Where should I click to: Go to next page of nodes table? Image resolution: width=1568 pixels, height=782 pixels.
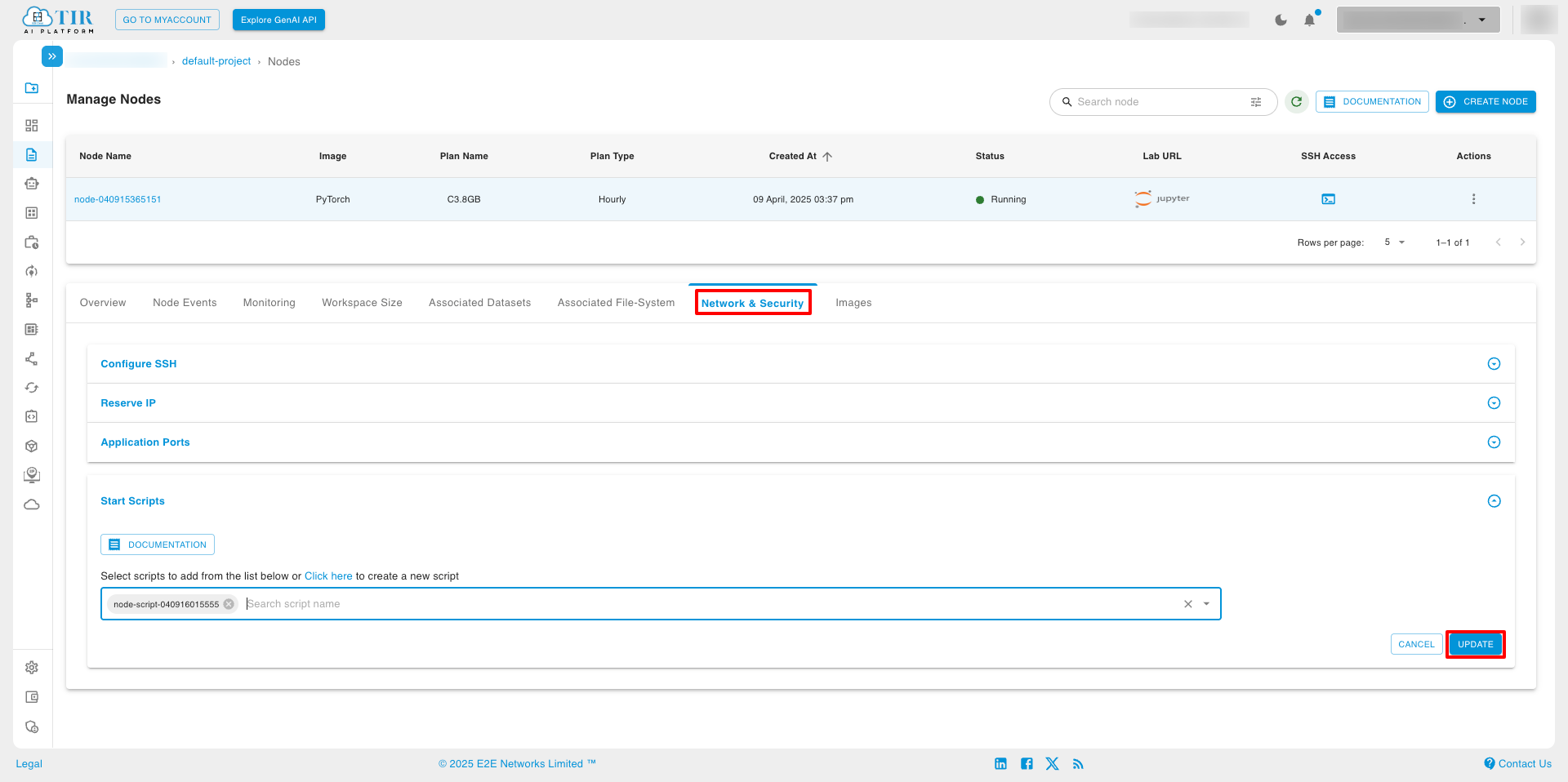[x=1522, y=242]
